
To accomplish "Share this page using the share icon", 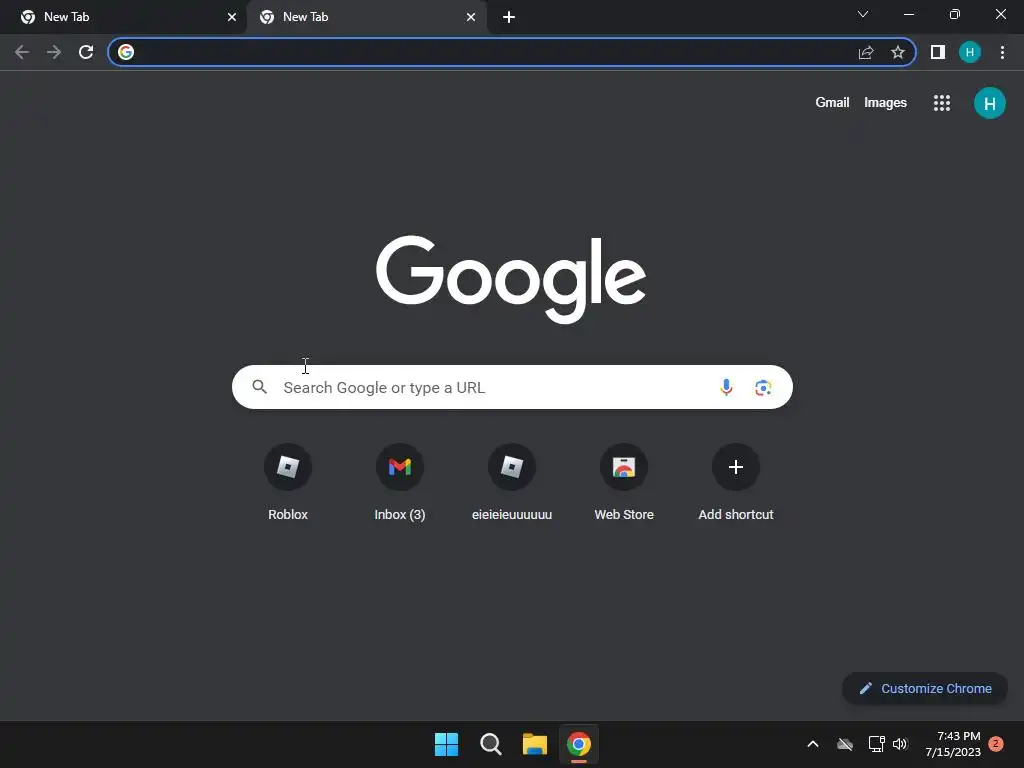I will [x=866, y=52].
